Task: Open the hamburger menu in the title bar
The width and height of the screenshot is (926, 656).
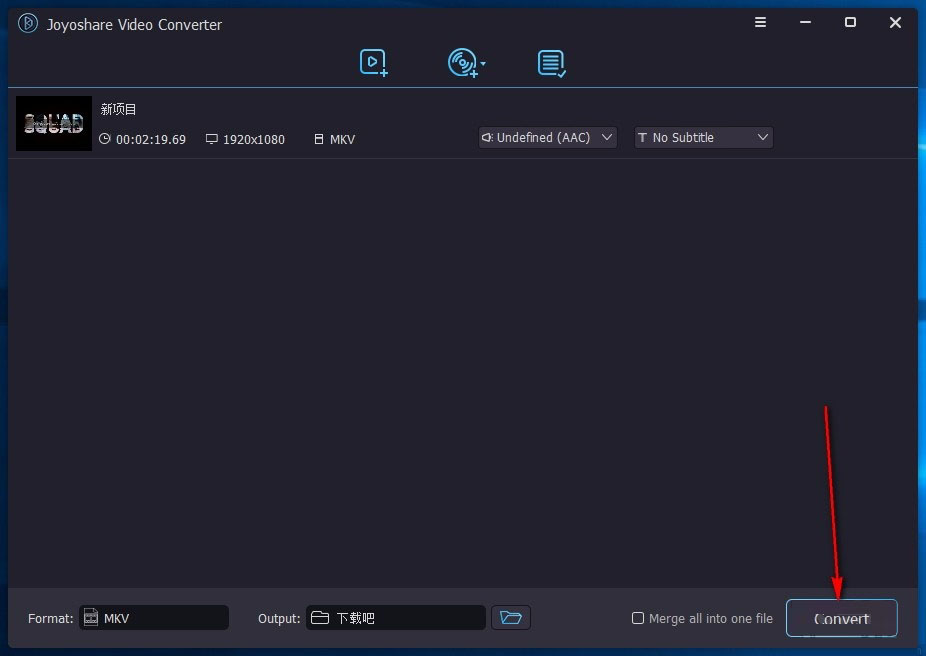Action: pos(760,22)
